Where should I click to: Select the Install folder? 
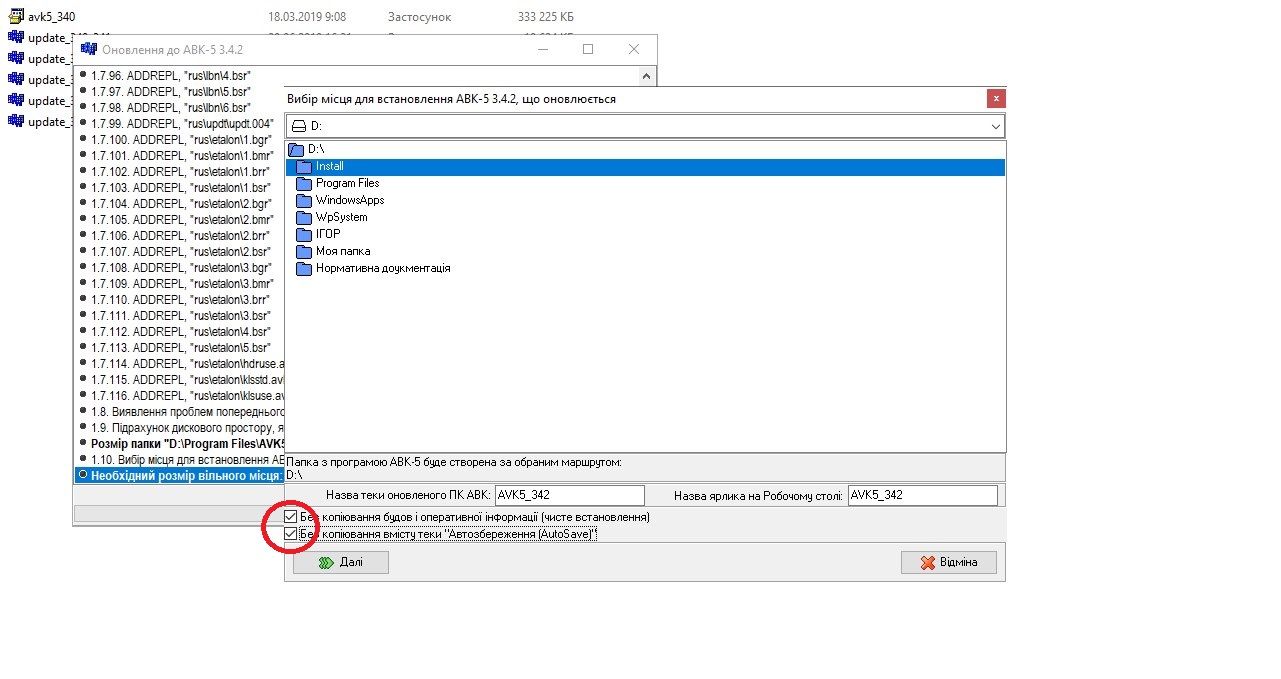[645, 167]
